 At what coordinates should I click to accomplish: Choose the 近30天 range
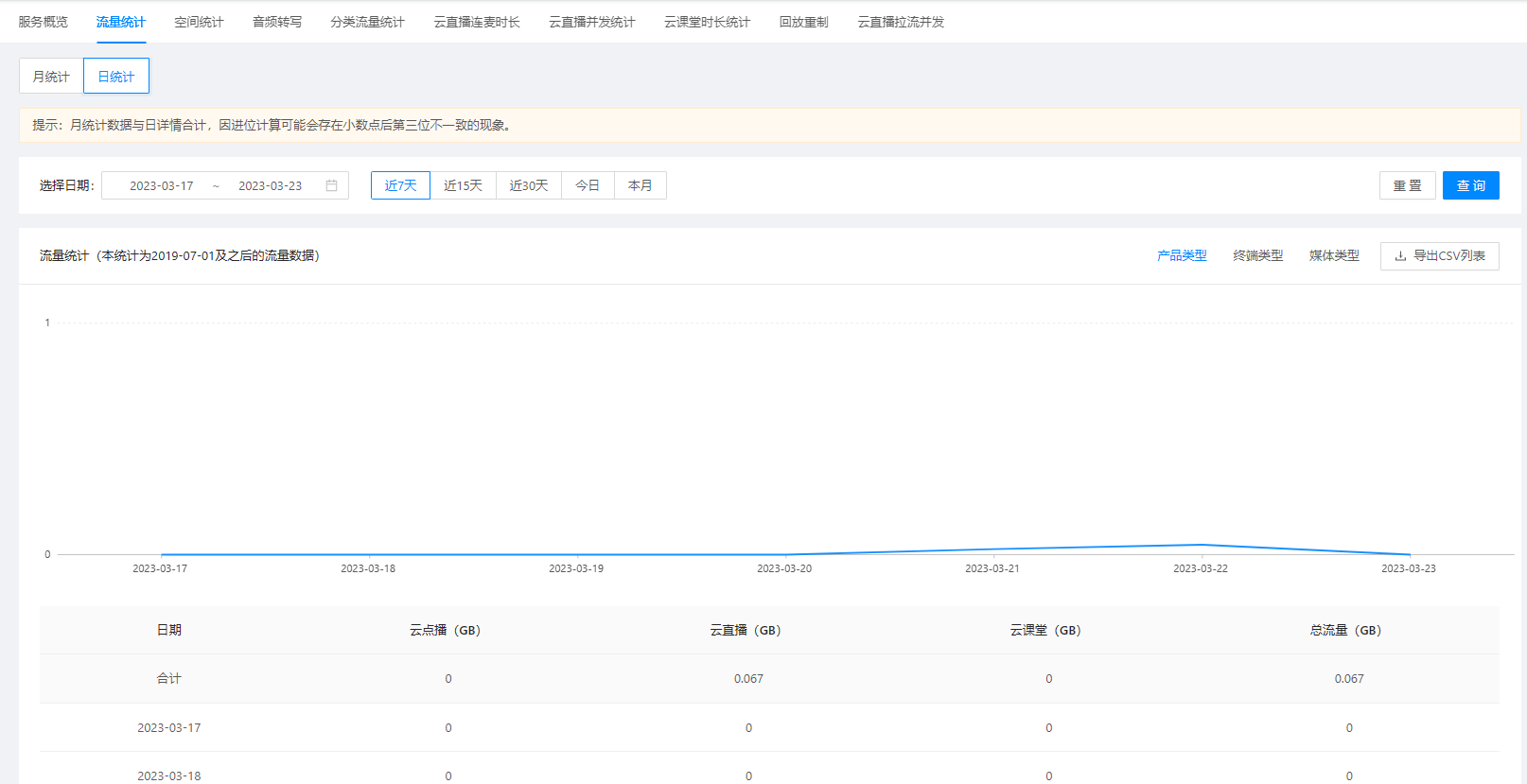pyautogui.click(x=529, y=185)
